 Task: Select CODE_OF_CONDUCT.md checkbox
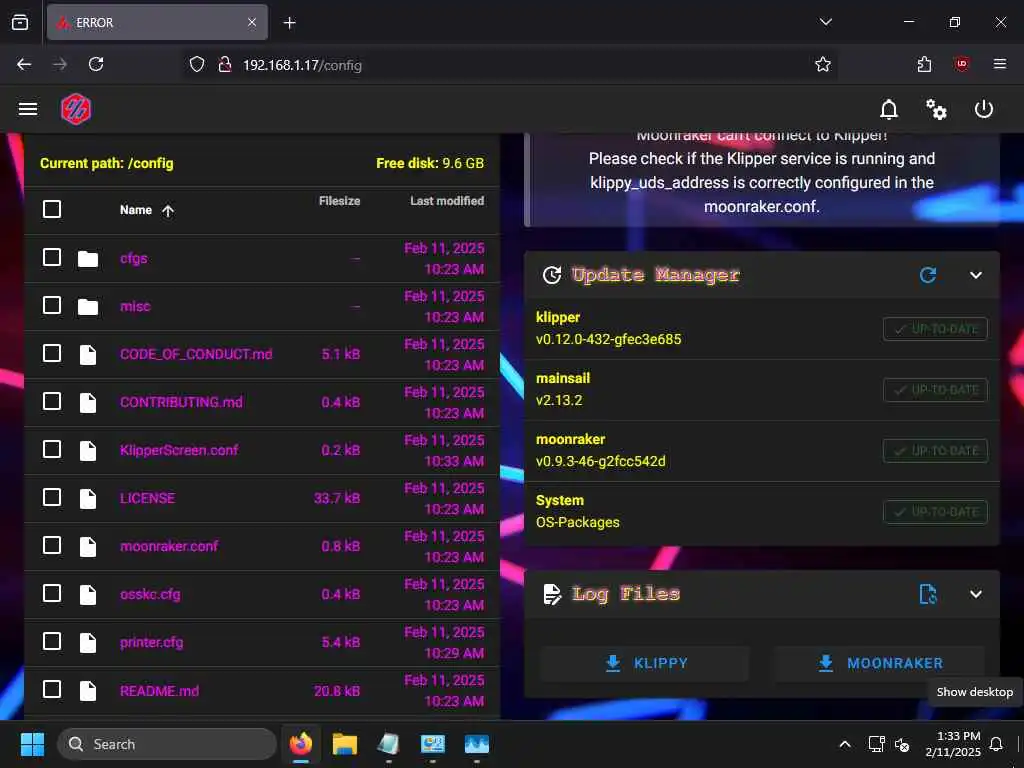coord(52,353)
